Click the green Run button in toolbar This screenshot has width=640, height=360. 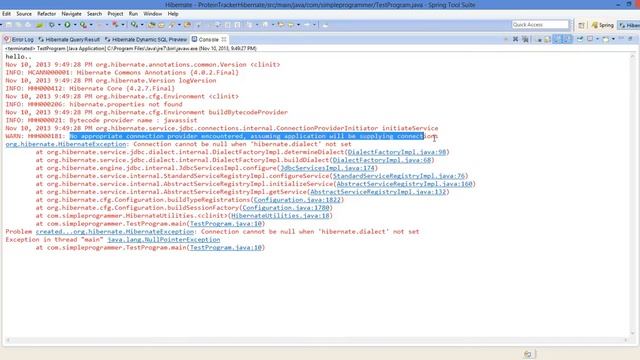pos(67,25)
